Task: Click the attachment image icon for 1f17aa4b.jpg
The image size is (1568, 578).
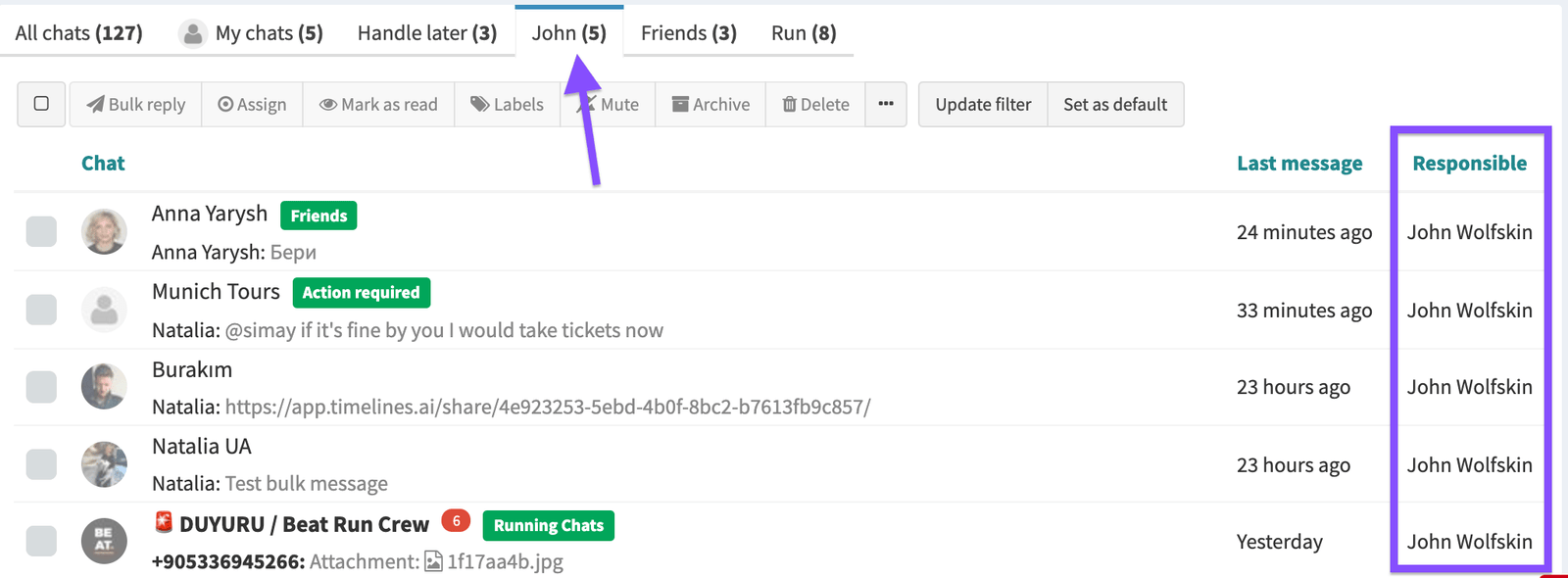Action: coord(433,561)
